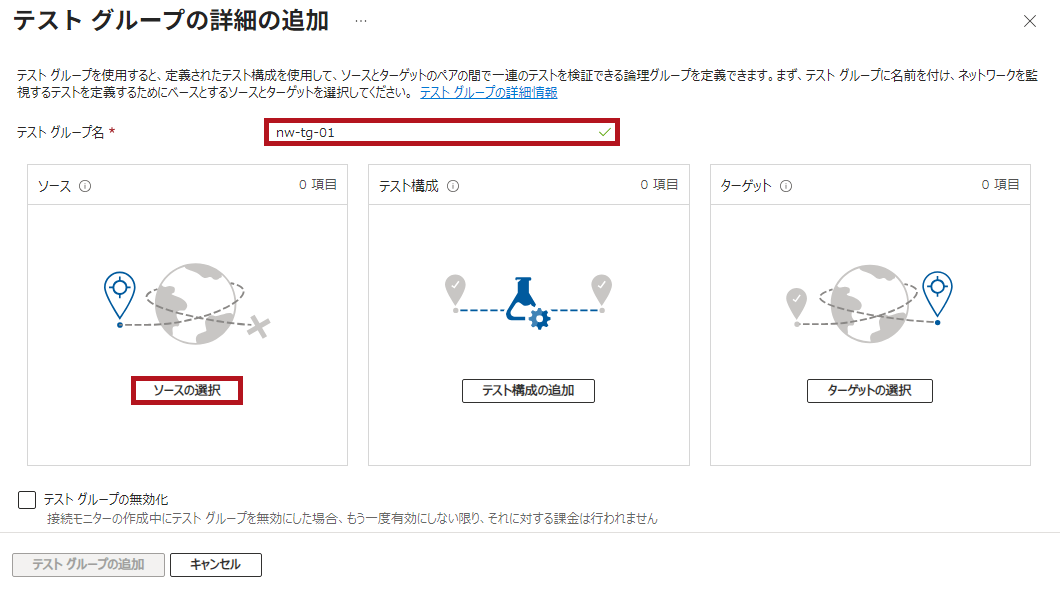Click the ターゲット card heading
1060x591 pixels.
point(746,186)
